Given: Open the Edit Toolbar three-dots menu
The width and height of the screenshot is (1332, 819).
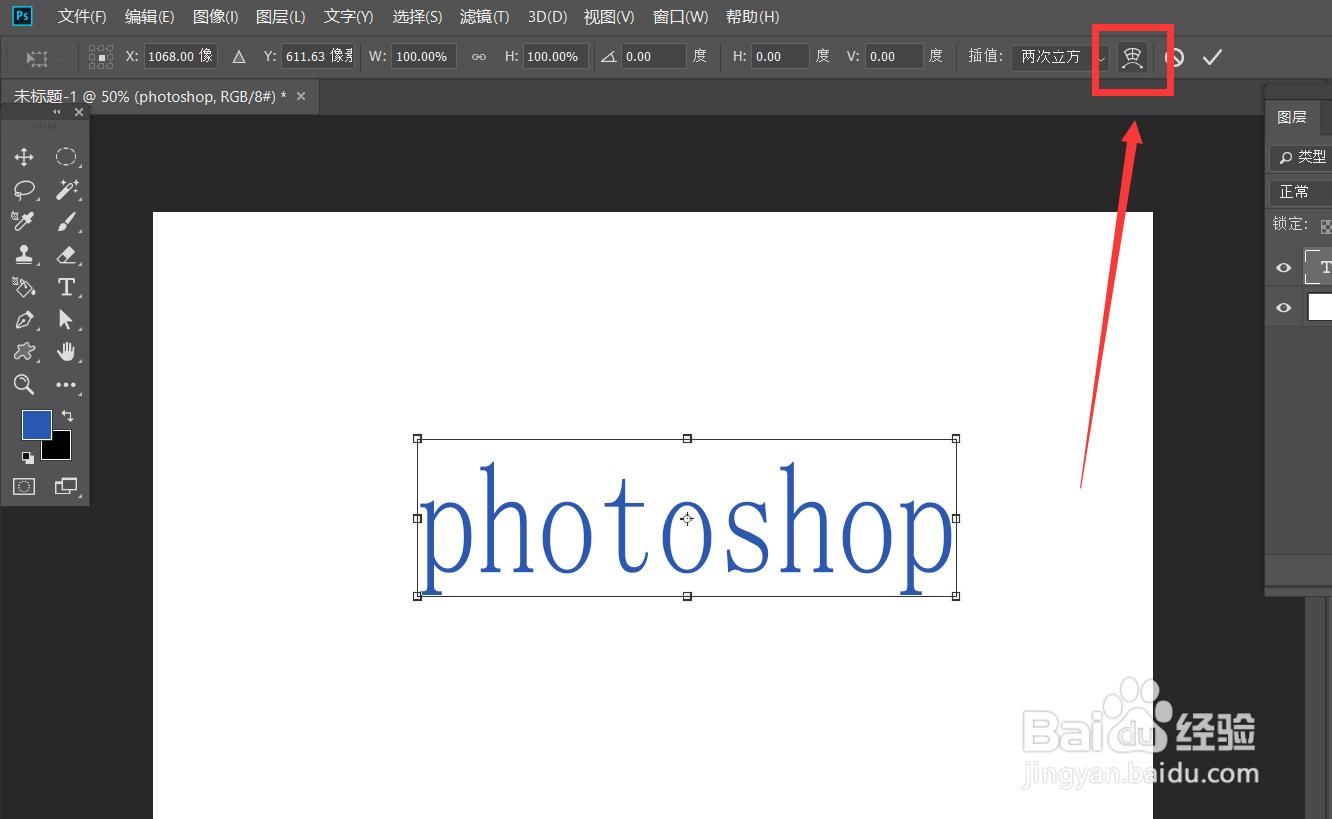Looking at the screenshot, I should pyautogui.click(x=66, y=384).
